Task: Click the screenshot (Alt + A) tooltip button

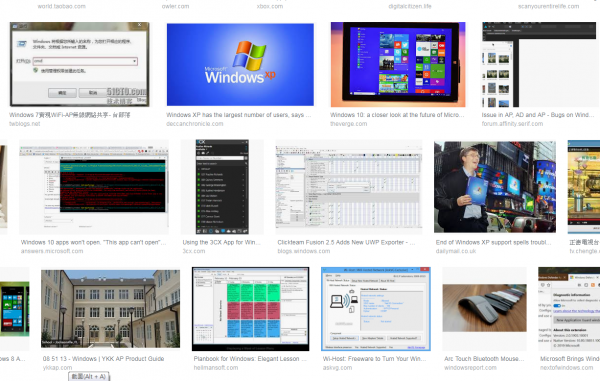Action: click(88, 376)
